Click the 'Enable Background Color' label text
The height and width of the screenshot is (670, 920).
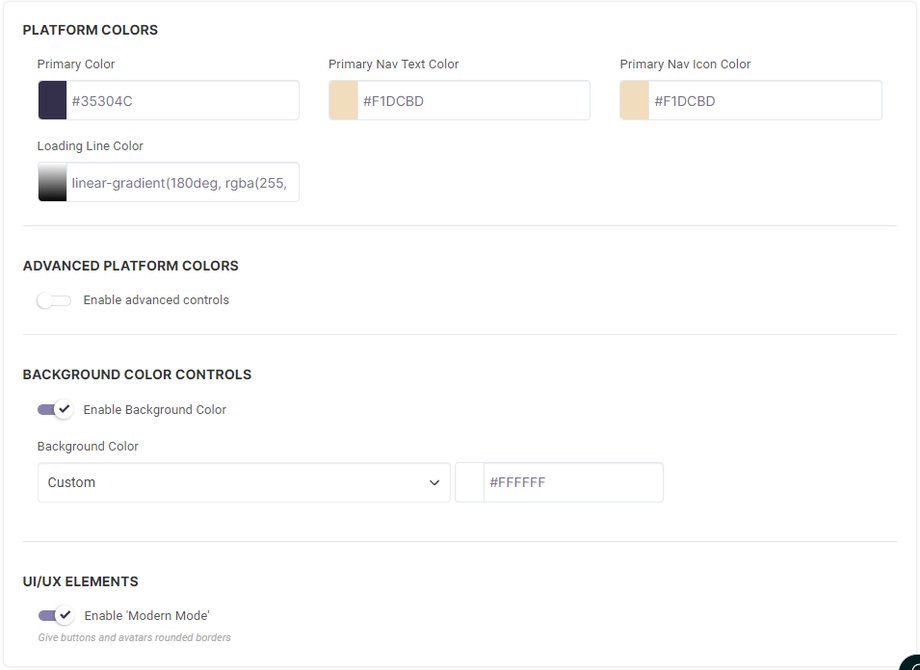(x=155, y=409)
